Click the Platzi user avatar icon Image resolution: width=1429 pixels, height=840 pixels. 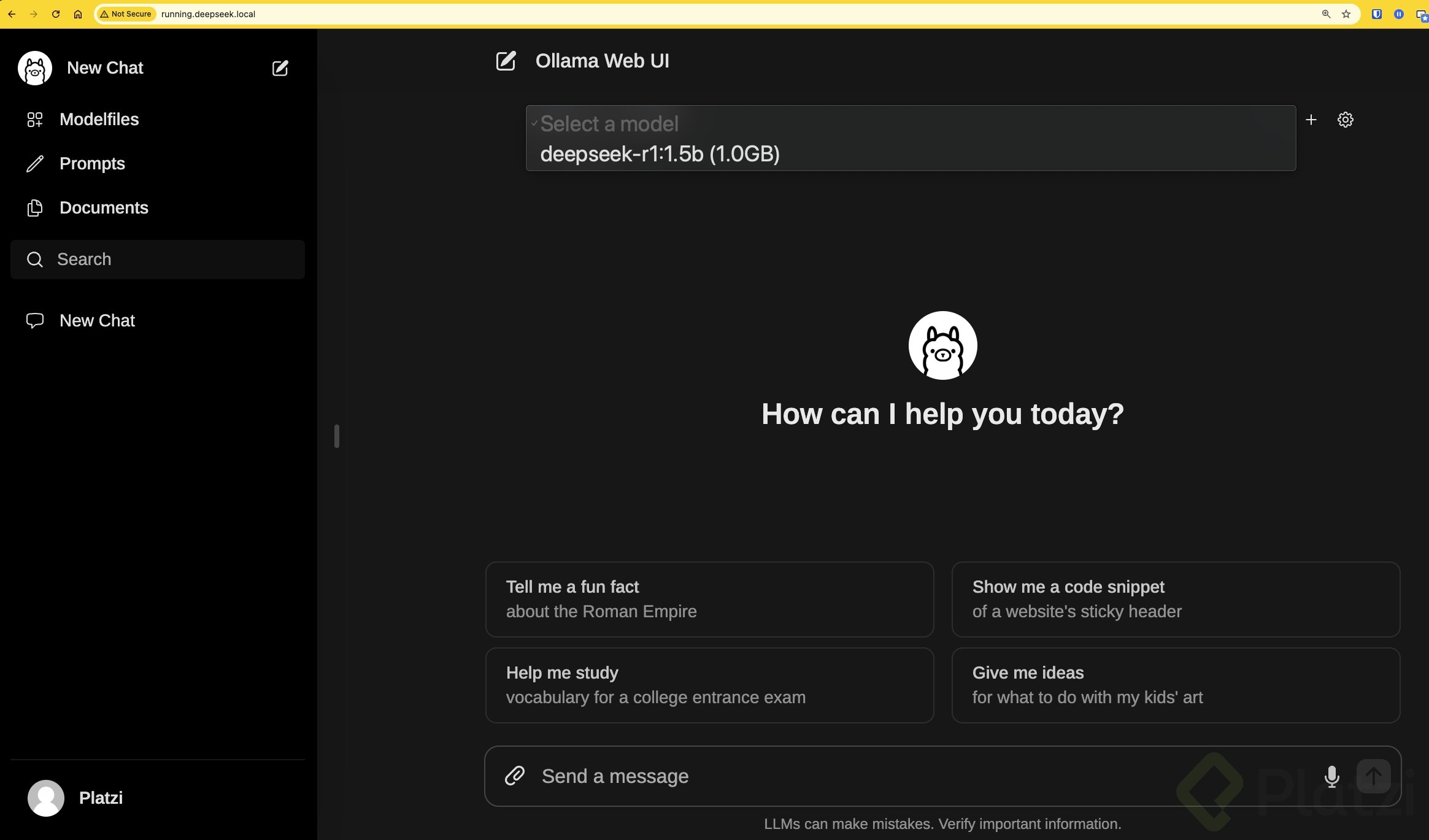tap(46, 798)
